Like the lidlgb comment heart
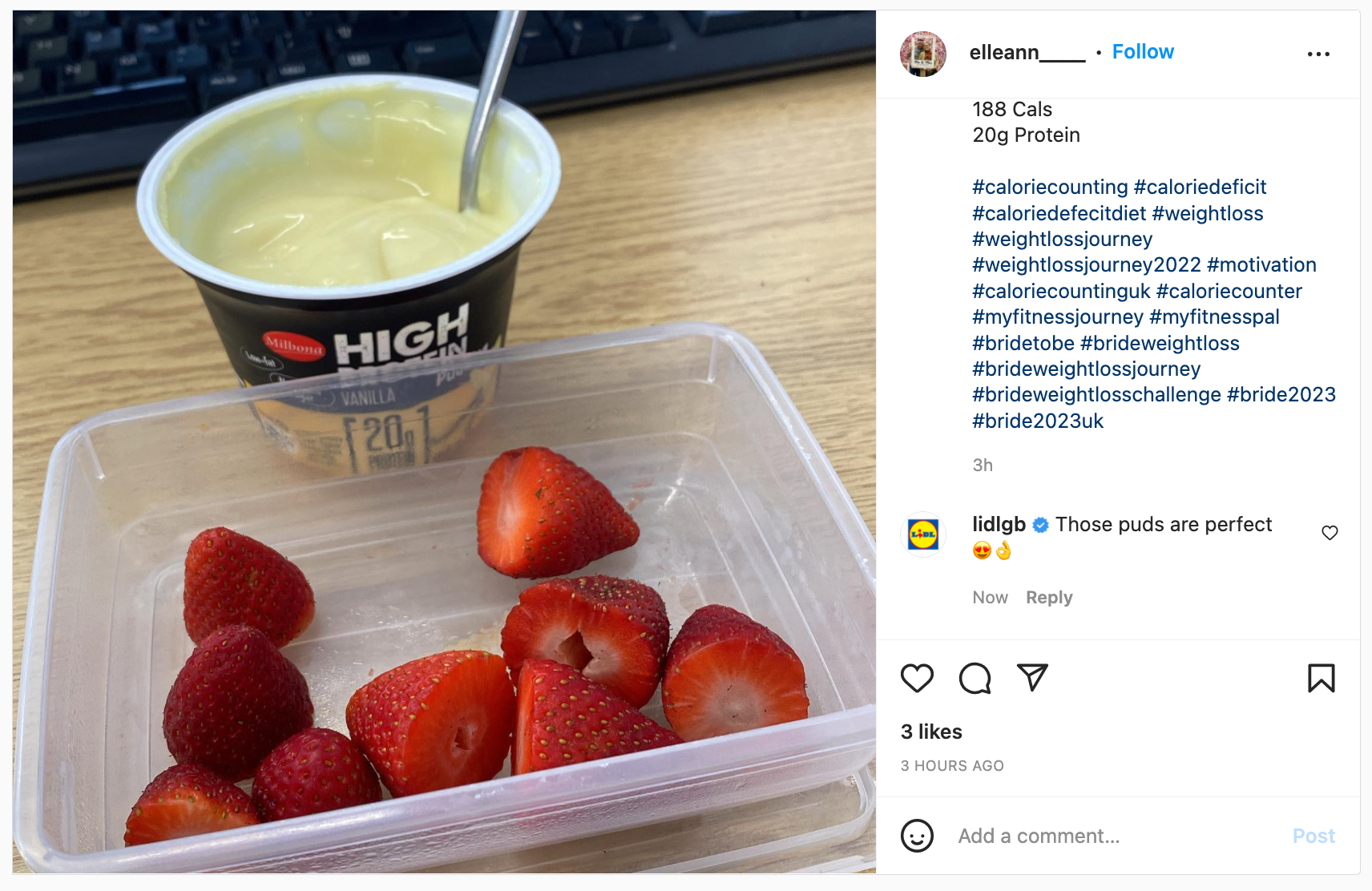Screen dimensions: 1372x891 (x=1330, y=533)
